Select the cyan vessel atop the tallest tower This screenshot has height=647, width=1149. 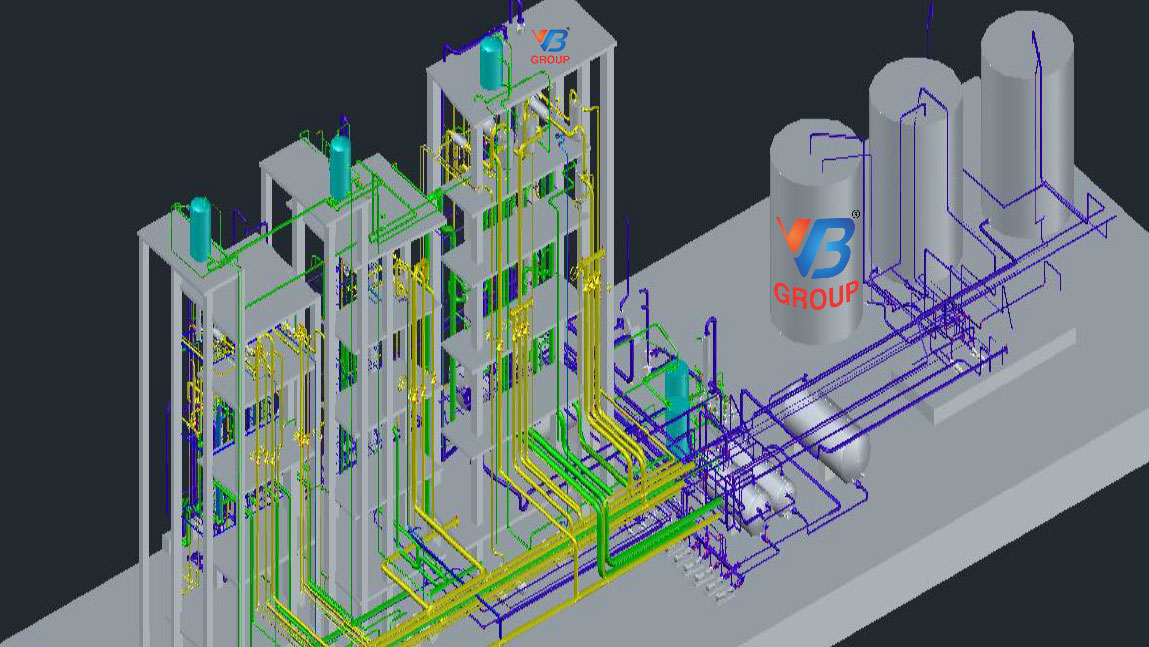(491, 63)
